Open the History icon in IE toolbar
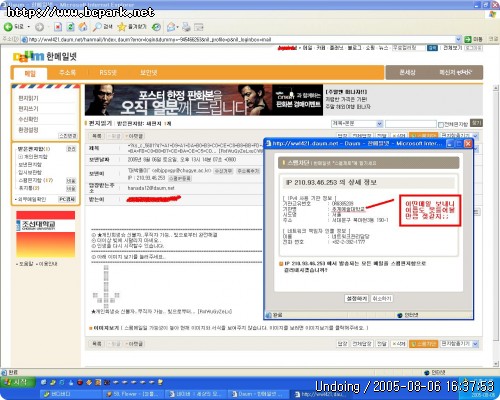 tap(156, 27)
